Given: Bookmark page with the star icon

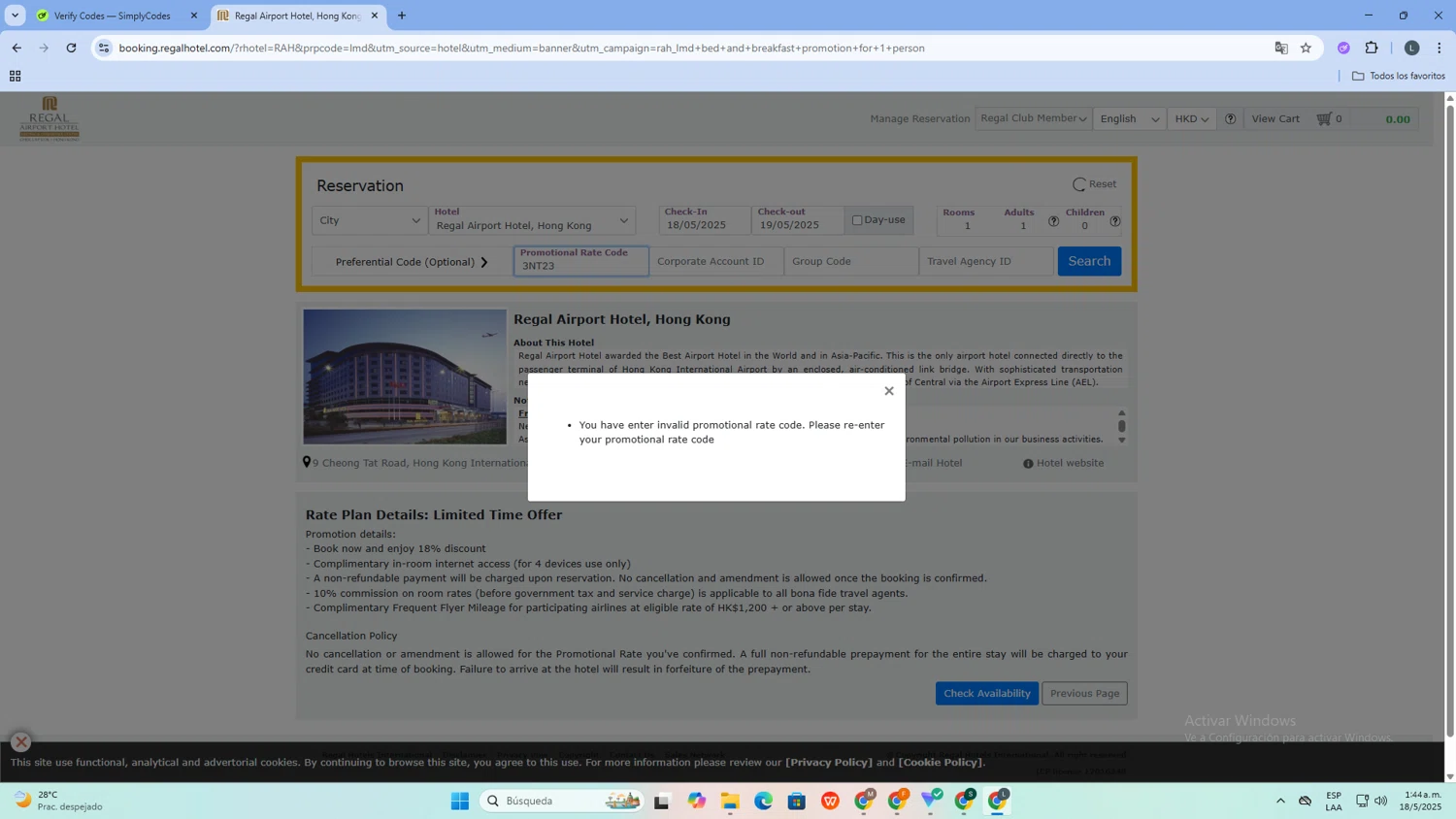Looking at the screenshot, I should coord(1306,48).
